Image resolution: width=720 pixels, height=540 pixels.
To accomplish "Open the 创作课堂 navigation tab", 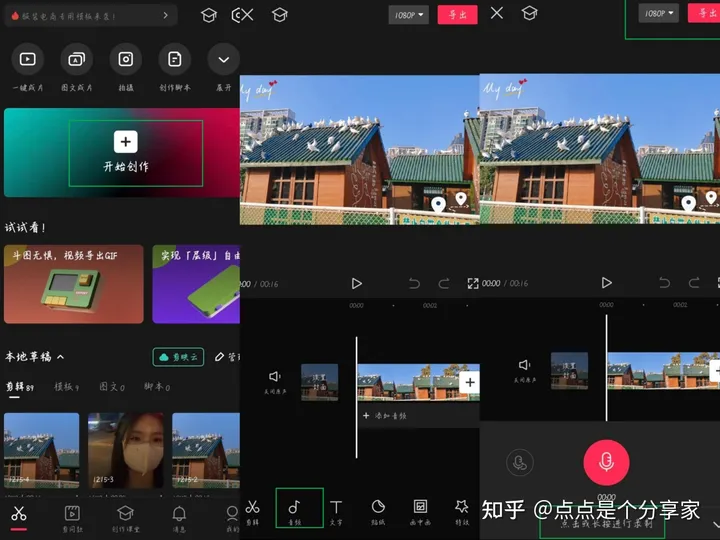I will coord(125,519).
